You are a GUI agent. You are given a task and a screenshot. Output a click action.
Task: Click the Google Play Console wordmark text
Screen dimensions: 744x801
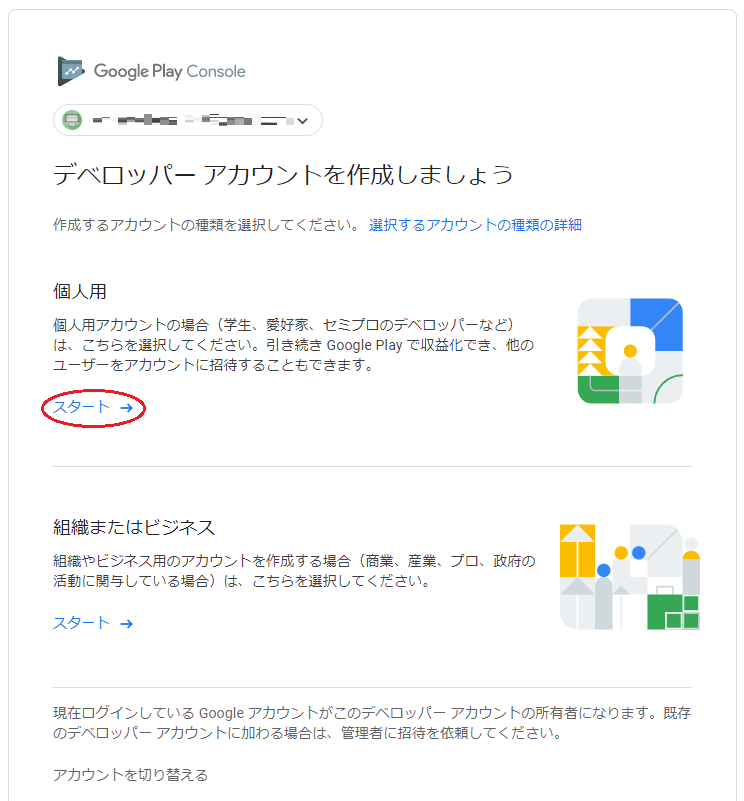point(170,72)
